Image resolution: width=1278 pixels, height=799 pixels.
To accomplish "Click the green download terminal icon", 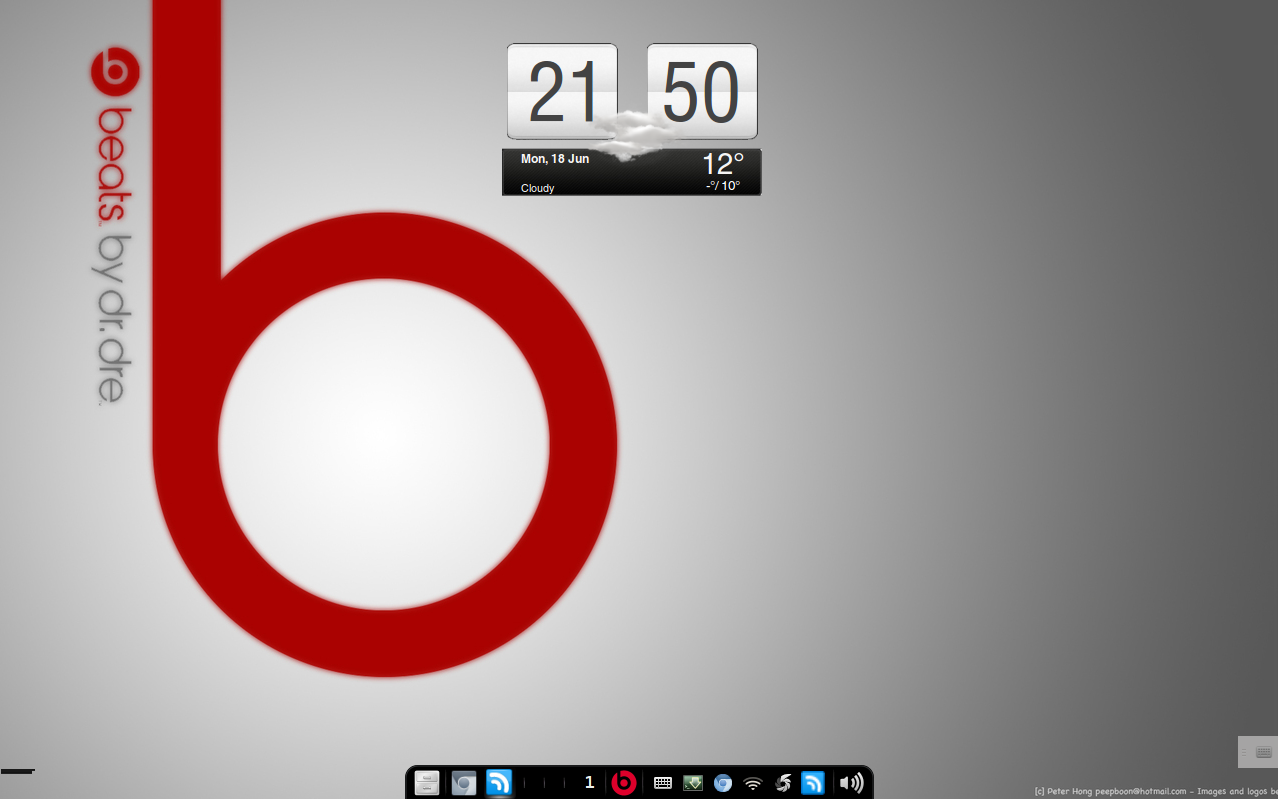I will (x=693, y=783).
